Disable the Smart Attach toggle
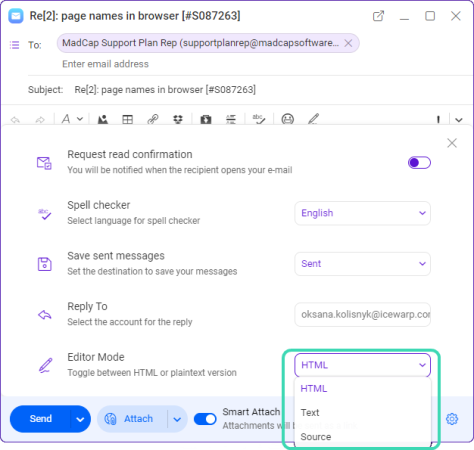Viewport: 474px width, 450px height. pos(205,419)
